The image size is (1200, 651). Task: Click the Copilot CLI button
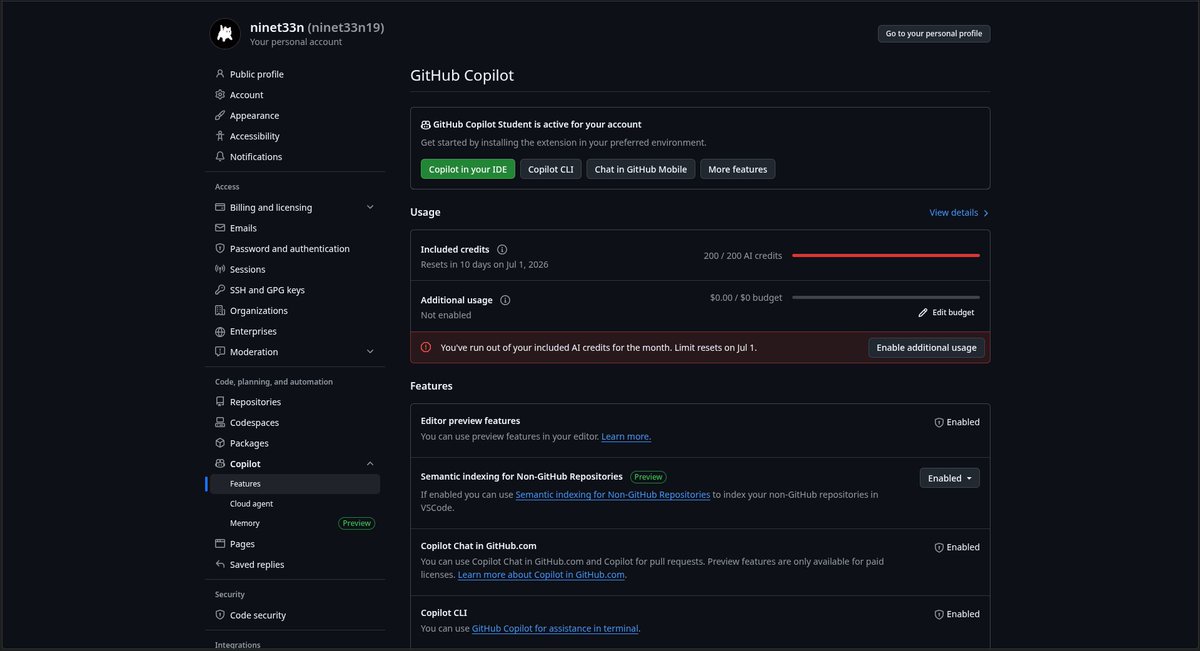pyautogui.click(x=551, y=169)
